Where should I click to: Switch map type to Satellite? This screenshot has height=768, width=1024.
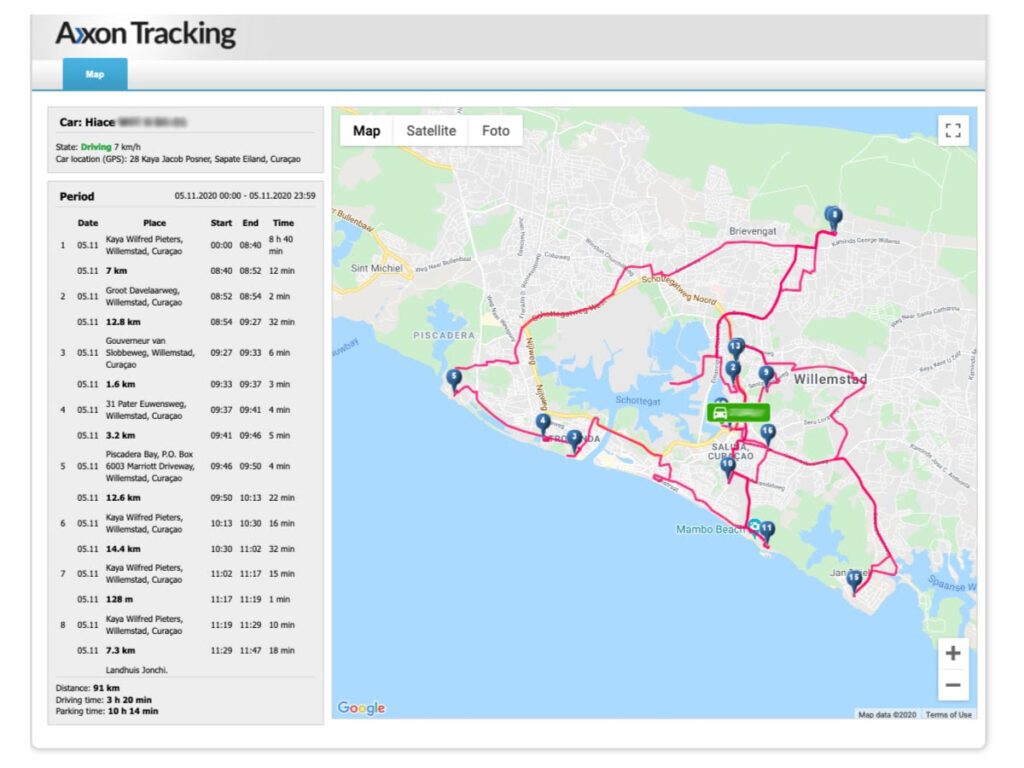tap(431, 131)
